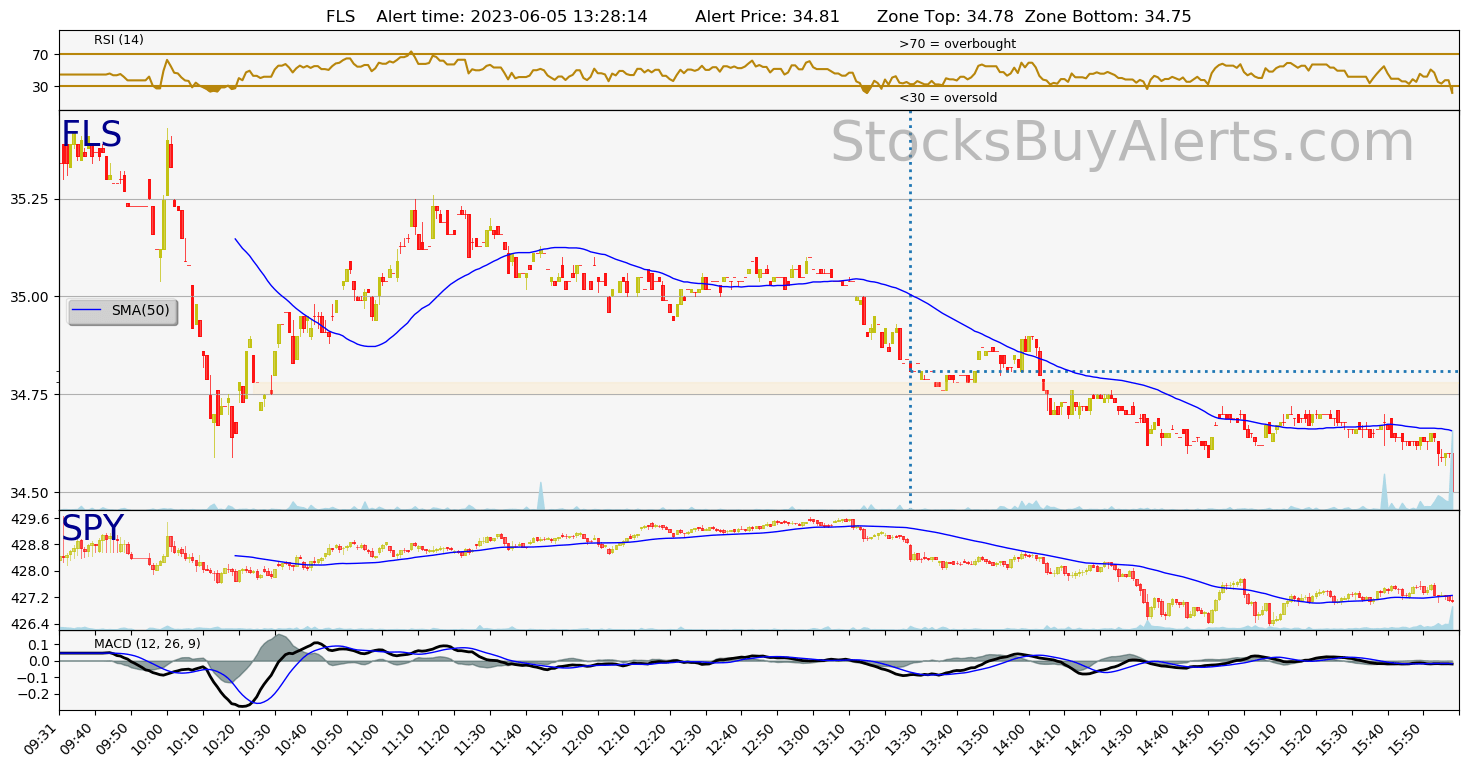Click the FLS ticker in the chart title
1474x768 pixels.
coord(341,17)
